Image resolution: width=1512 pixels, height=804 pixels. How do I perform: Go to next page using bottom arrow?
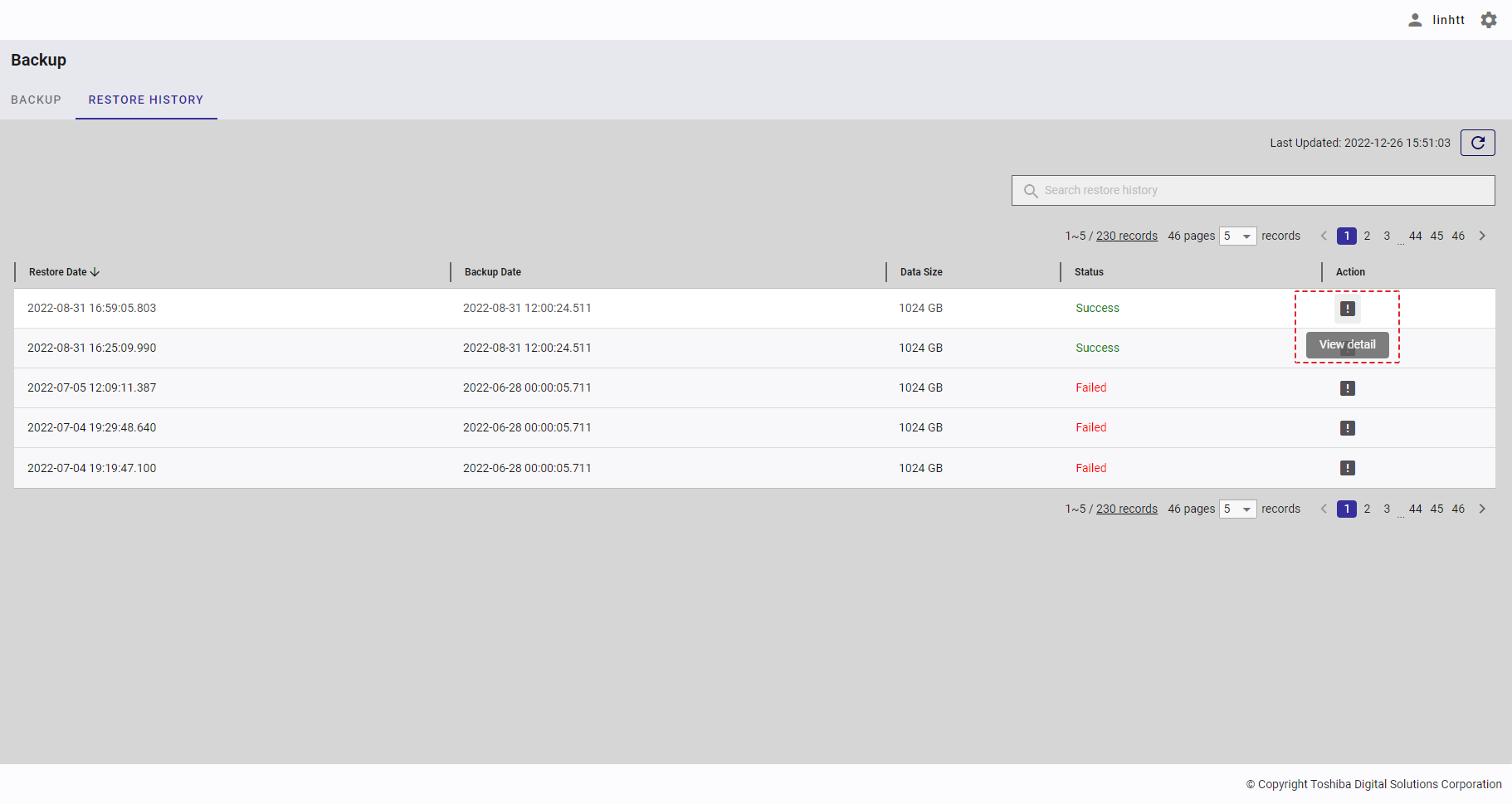pos(1482,509)
